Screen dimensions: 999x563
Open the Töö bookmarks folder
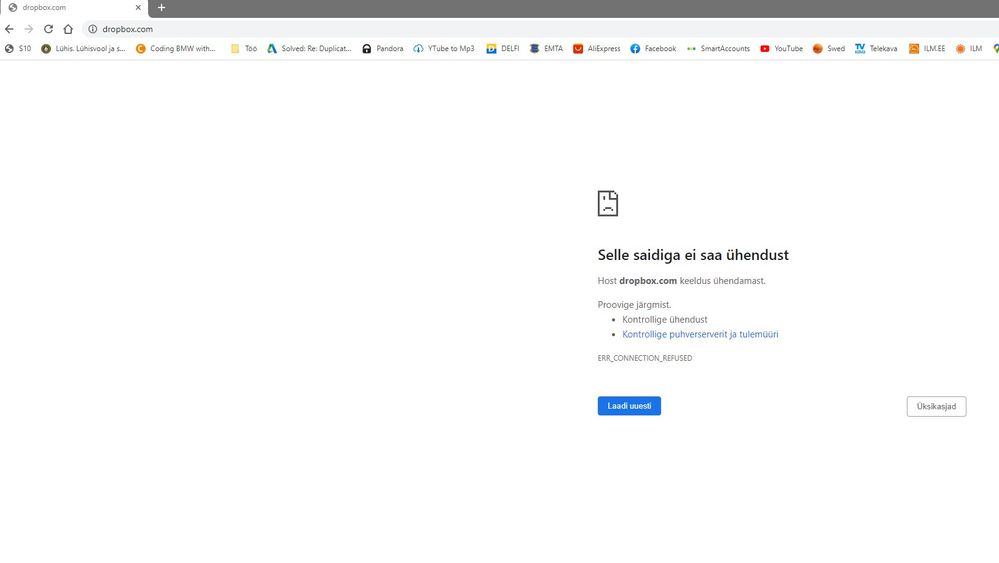244,48
